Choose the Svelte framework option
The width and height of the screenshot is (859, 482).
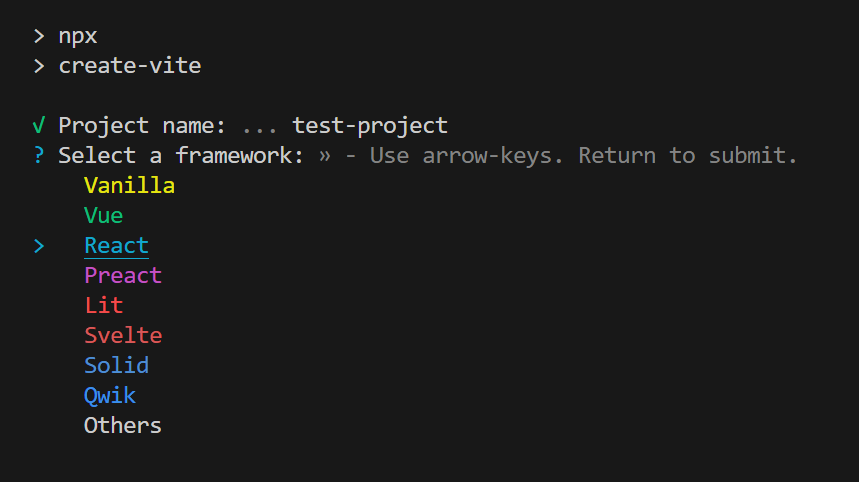(x=122, y=336)
